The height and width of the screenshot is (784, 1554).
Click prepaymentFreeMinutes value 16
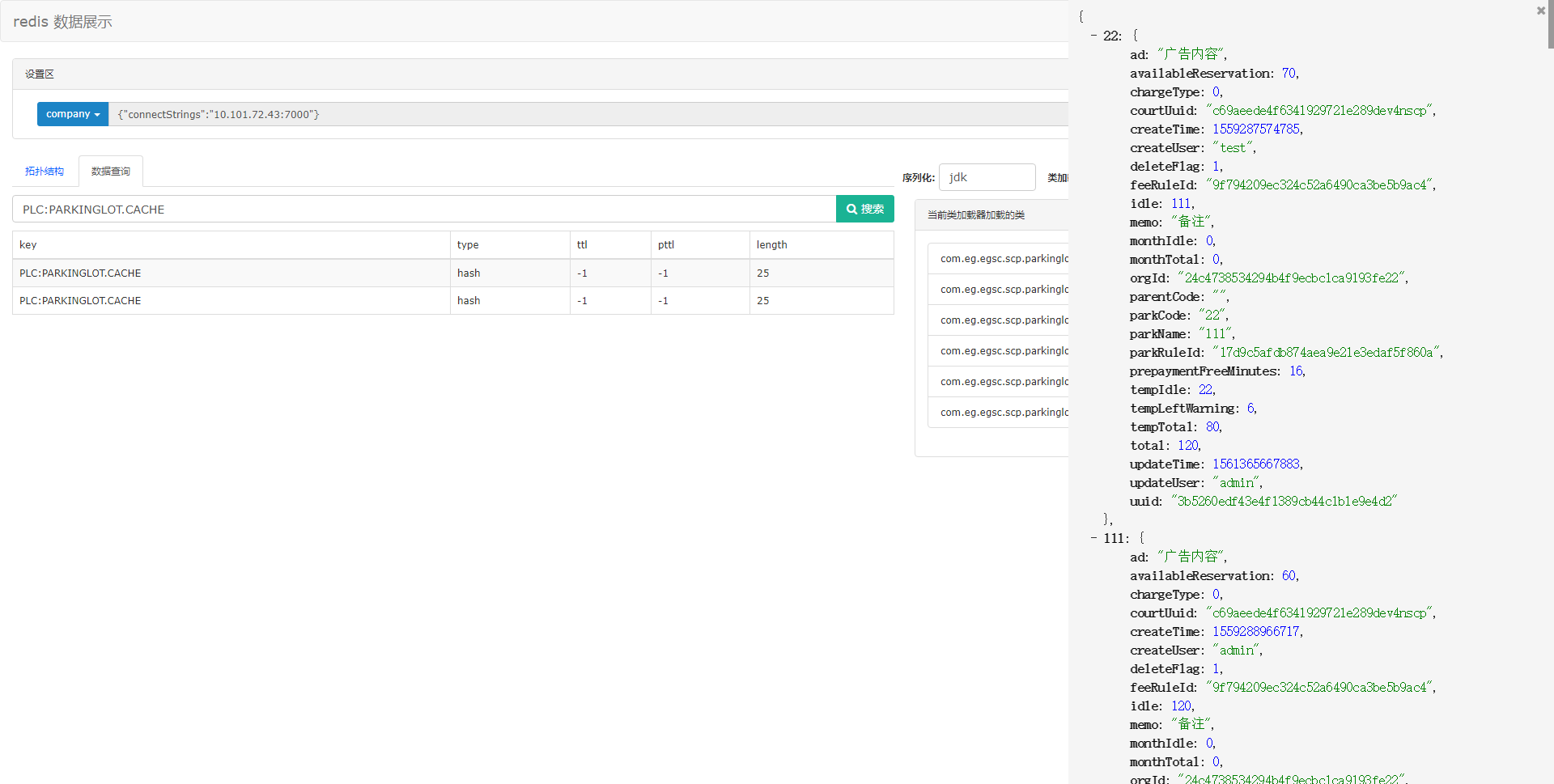(x=1296, y=371)
